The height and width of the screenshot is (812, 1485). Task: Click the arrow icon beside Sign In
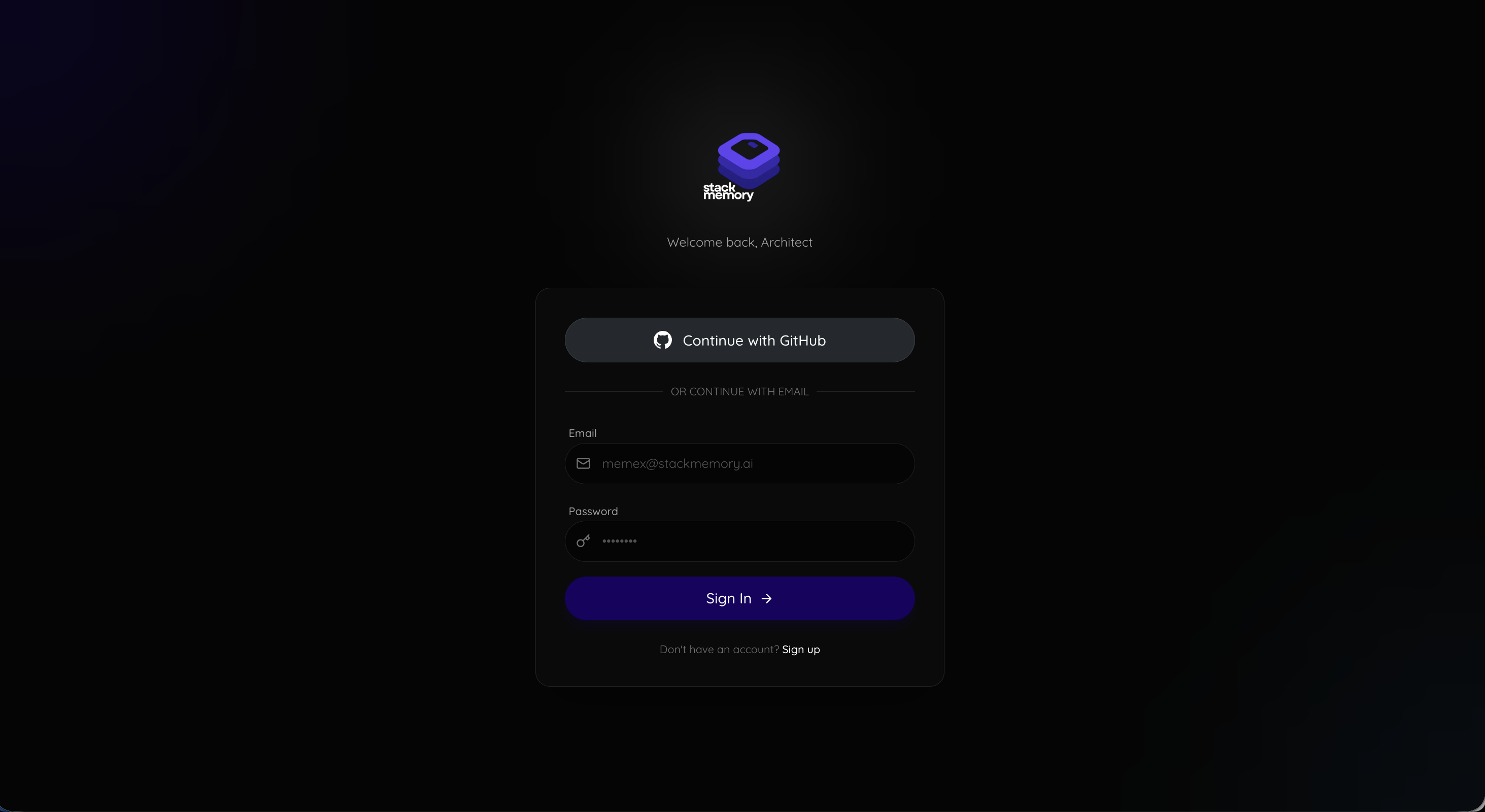(767, 599)
